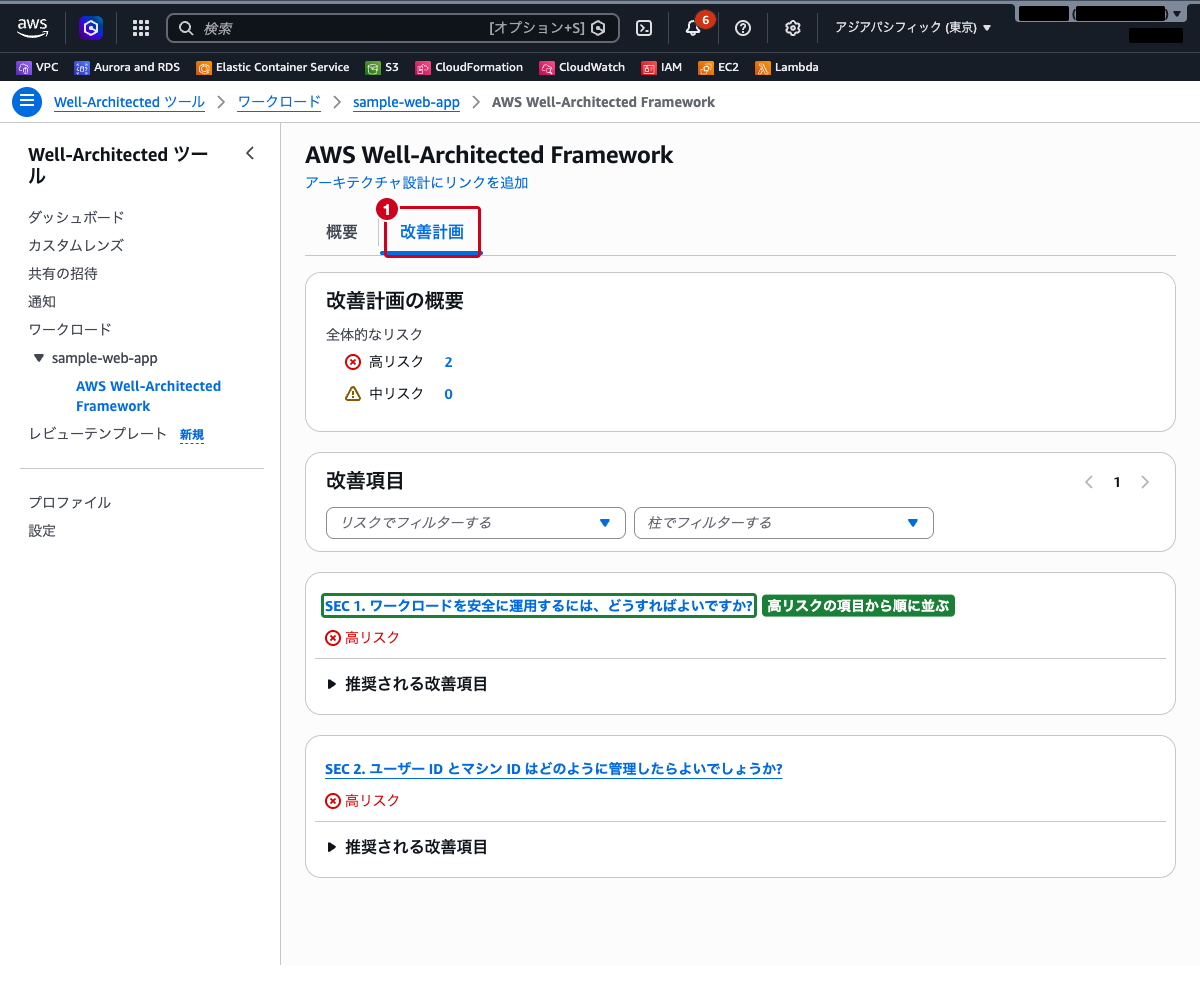Viewport: 1200px width, 1000px height.
Task: Open the SEC 1 question link
Action: [x=539, y=606]
